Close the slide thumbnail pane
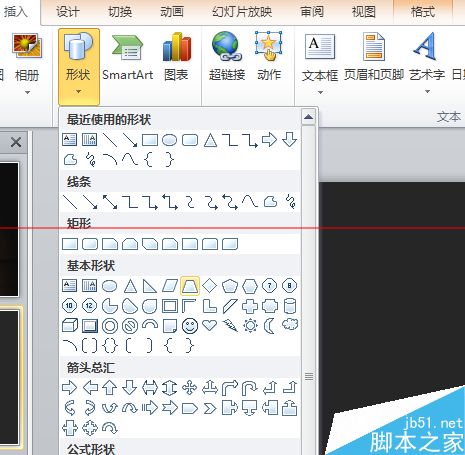465x455 pixels. click(16, 143)
